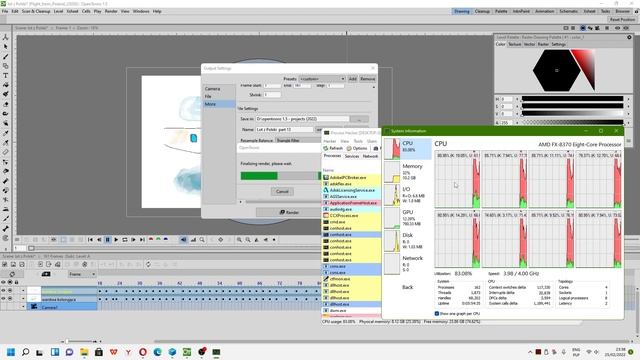Select the Selection arrow tool
640x360 pixels.
pyautogui.click(x=6, y=47)
